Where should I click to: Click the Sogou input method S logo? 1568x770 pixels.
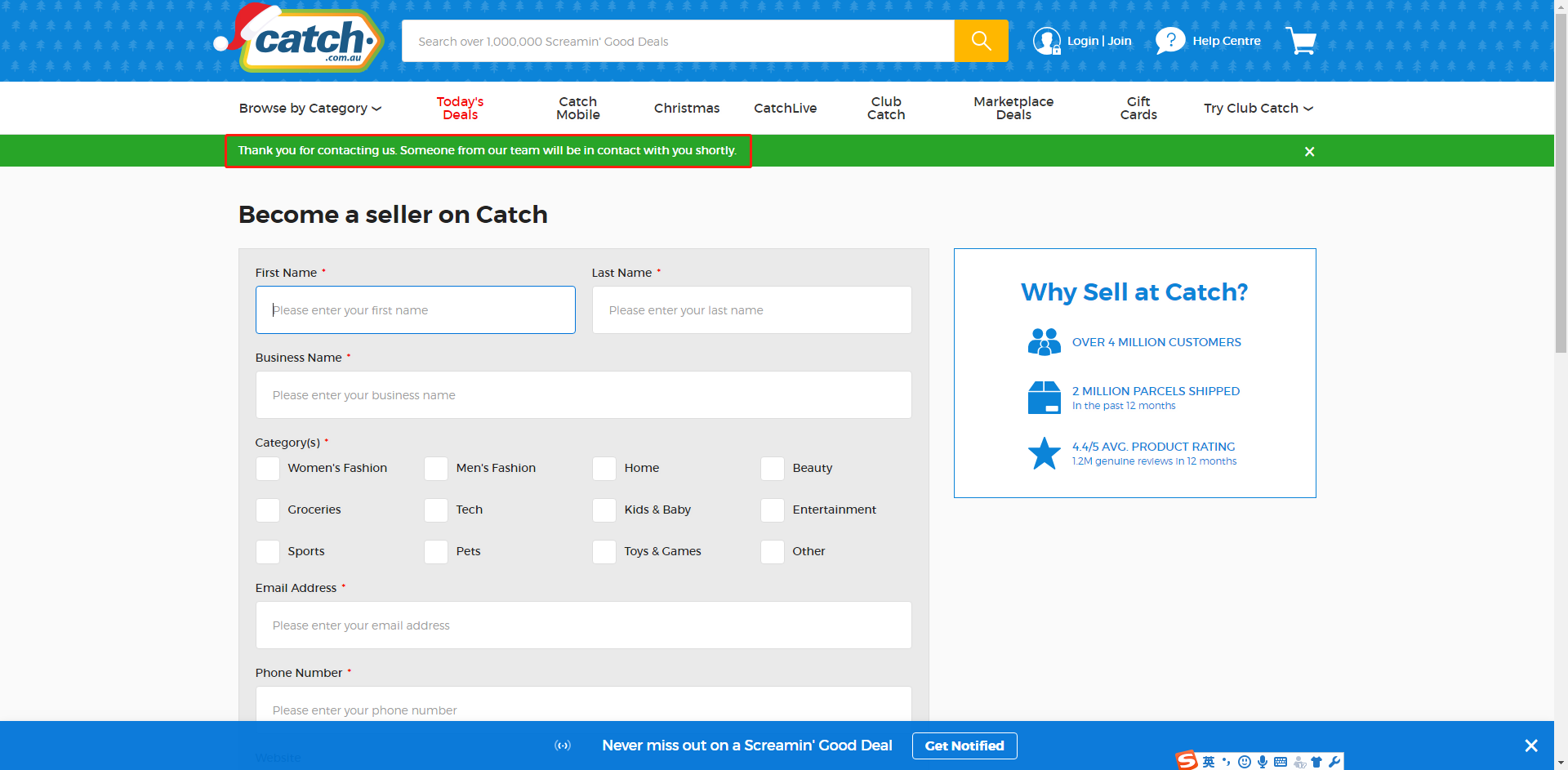click(1187, 761)
